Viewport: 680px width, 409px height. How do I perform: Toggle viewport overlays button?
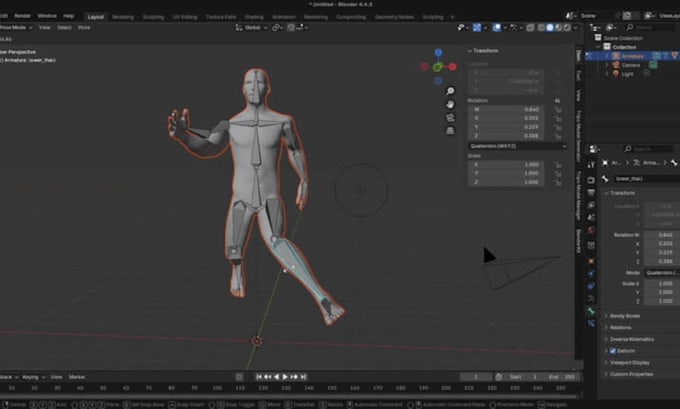click(x=497, y=27)
